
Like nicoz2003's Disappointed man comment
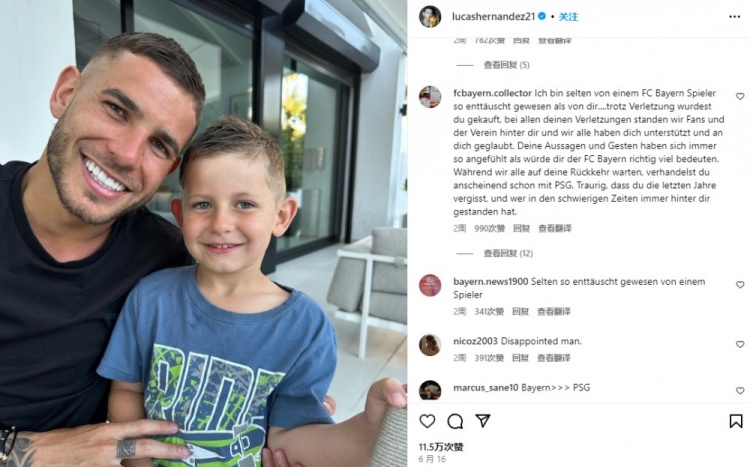[740, 344]
